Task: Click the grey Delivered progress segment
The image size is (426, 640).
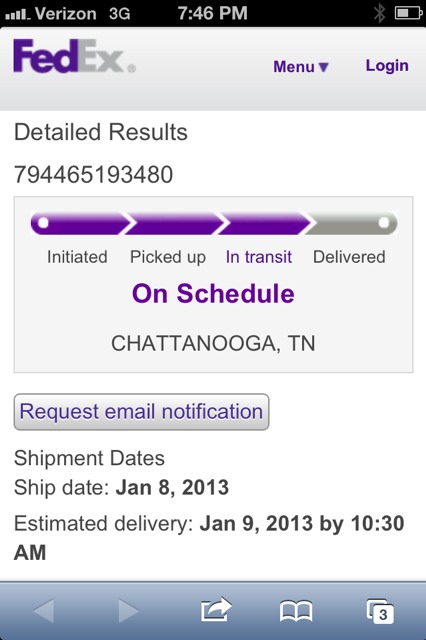Action: click(352, 223)
